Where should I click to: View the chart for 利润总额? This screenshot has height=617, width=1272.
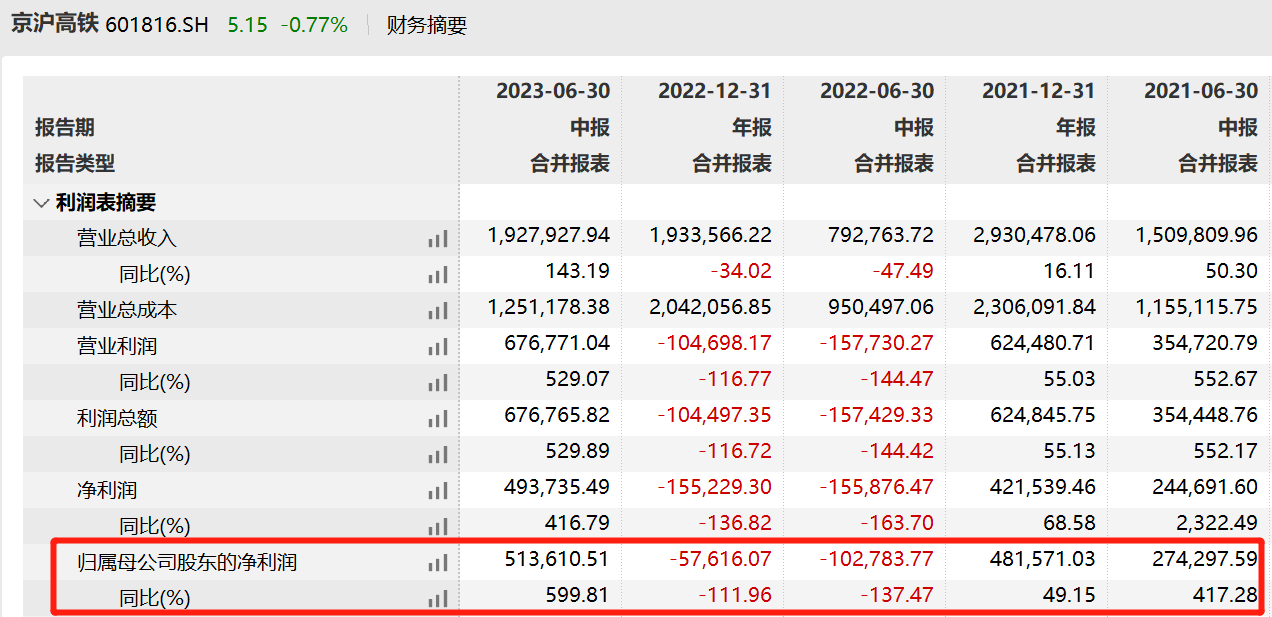437,418
